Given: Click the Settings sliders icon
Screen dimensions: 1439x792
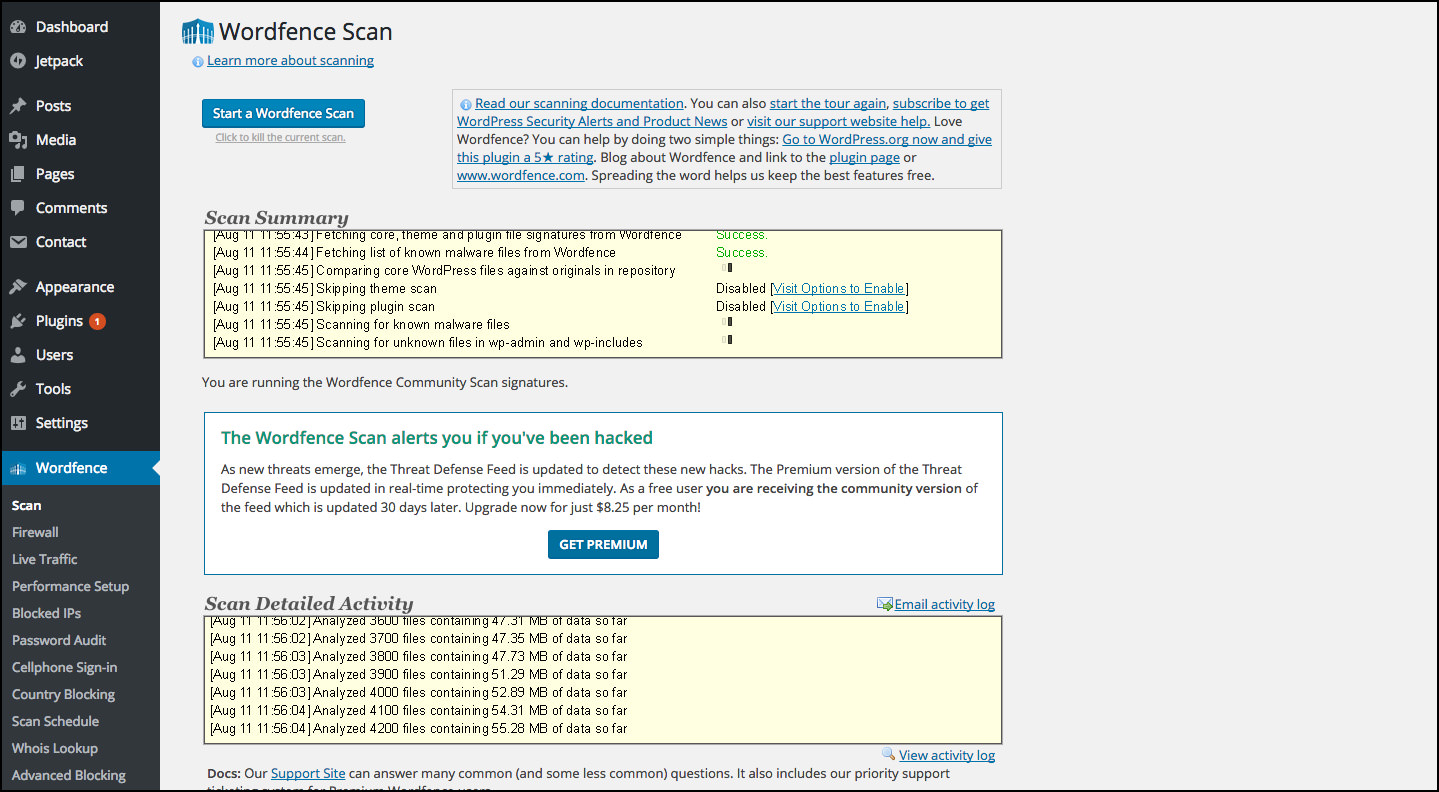Looking at the screenshot, I should click(x=18, y=423).
